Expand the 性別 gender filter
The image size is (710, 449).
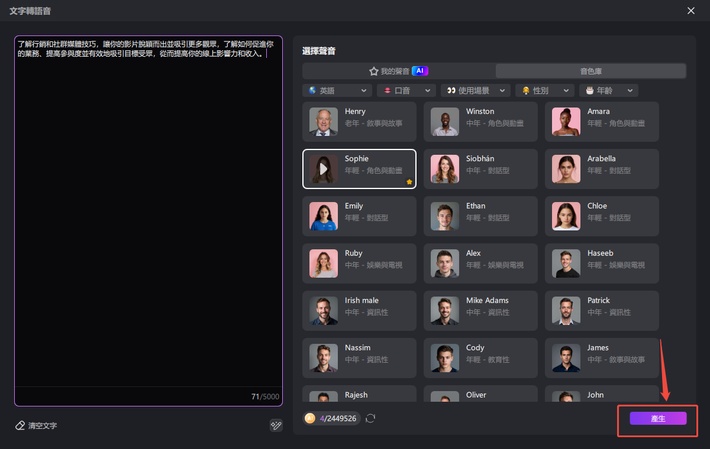pos(544,90)
